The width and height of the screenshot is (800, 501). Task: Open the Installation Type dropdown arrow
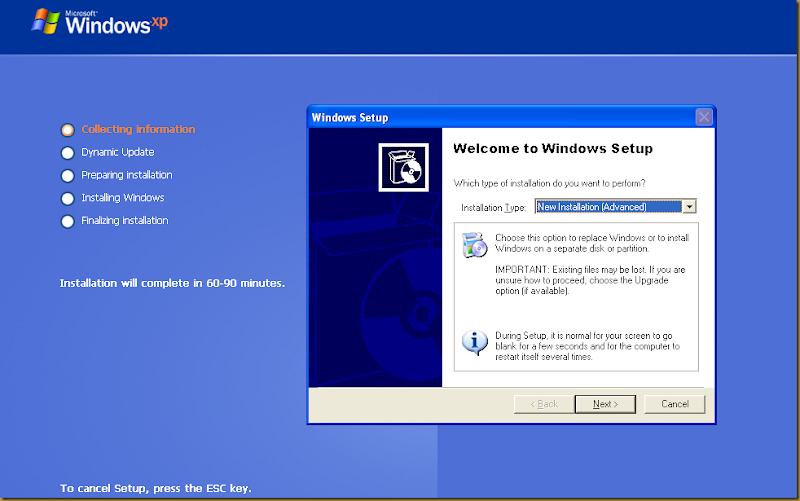point(689,207)
